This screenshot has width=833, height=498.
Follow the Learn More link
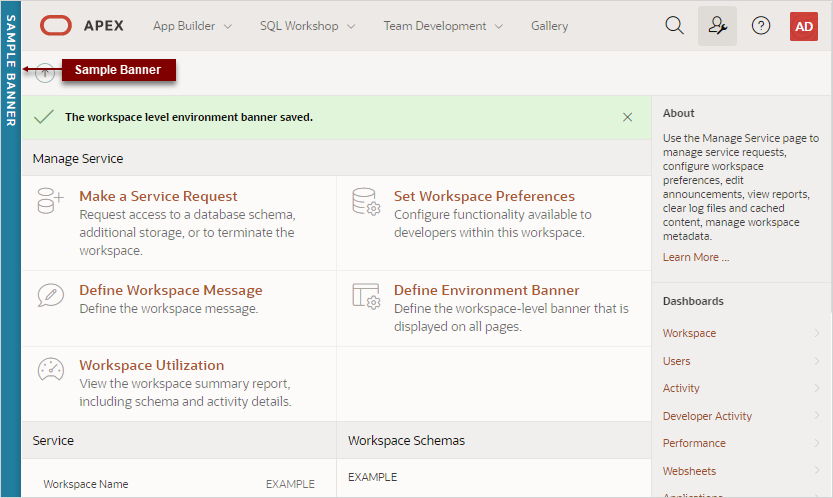[x=695, y=257]
